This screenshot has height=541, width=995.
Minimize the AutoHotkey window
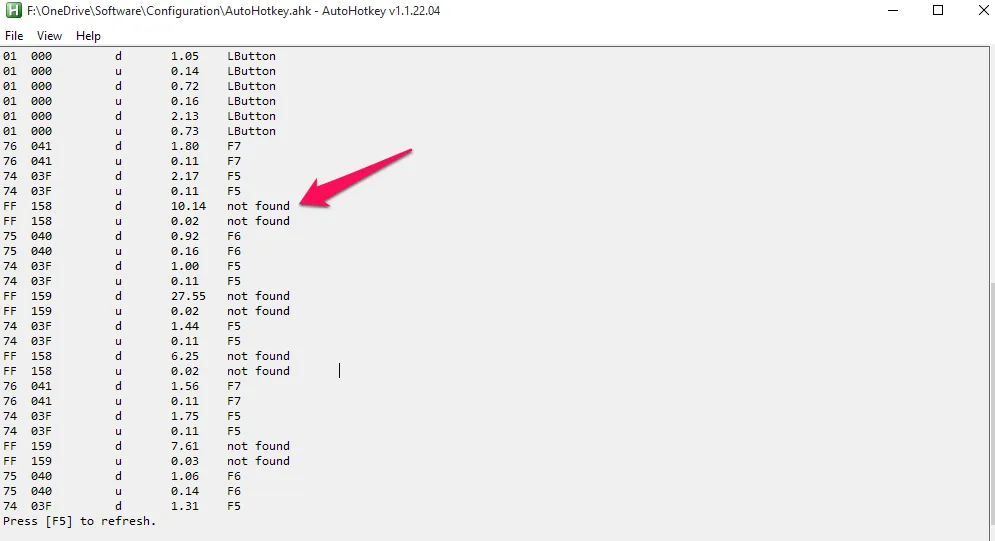(893, 10)
